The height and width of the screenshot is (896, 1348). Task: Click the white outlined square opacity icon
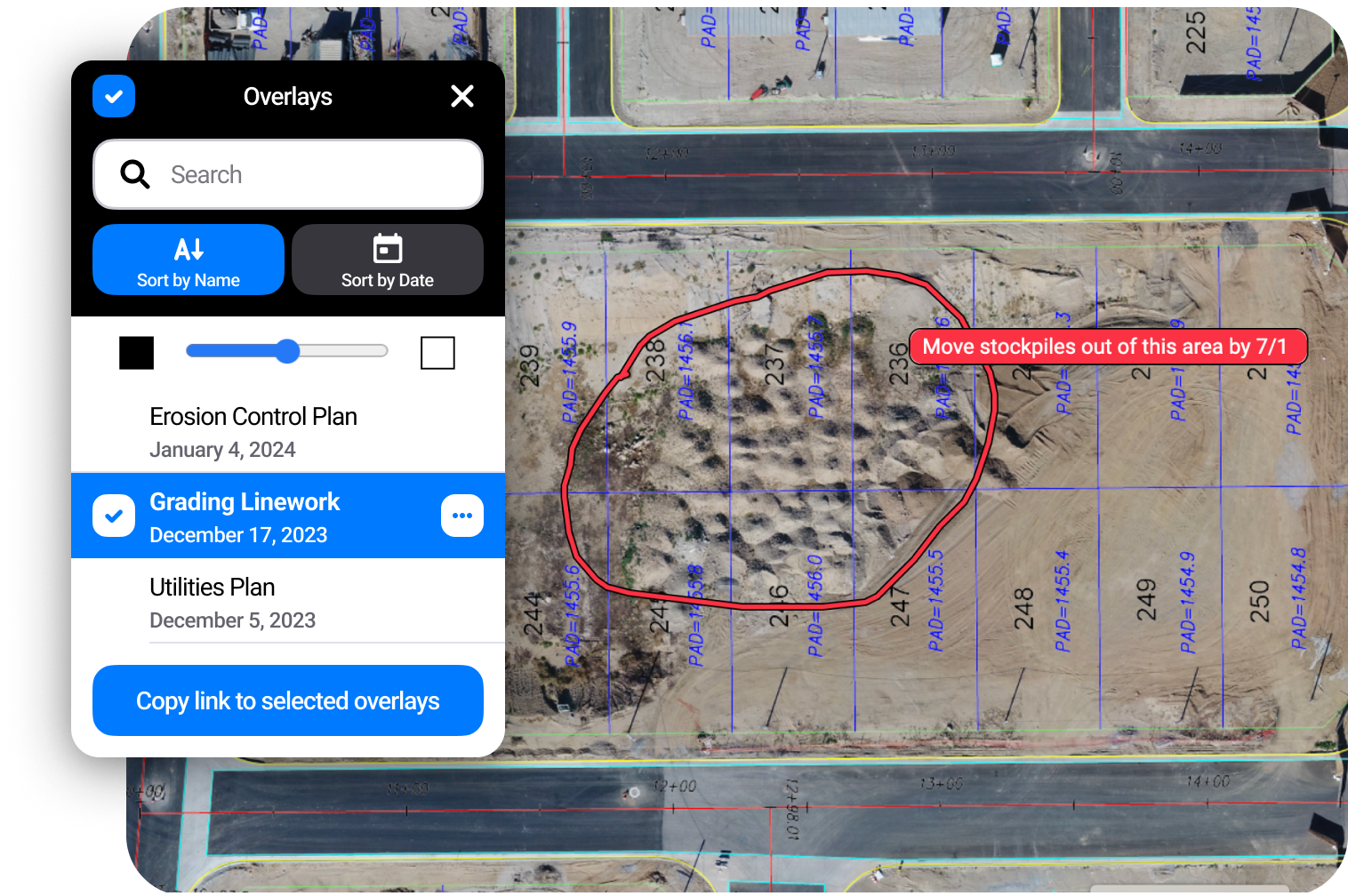437,353
